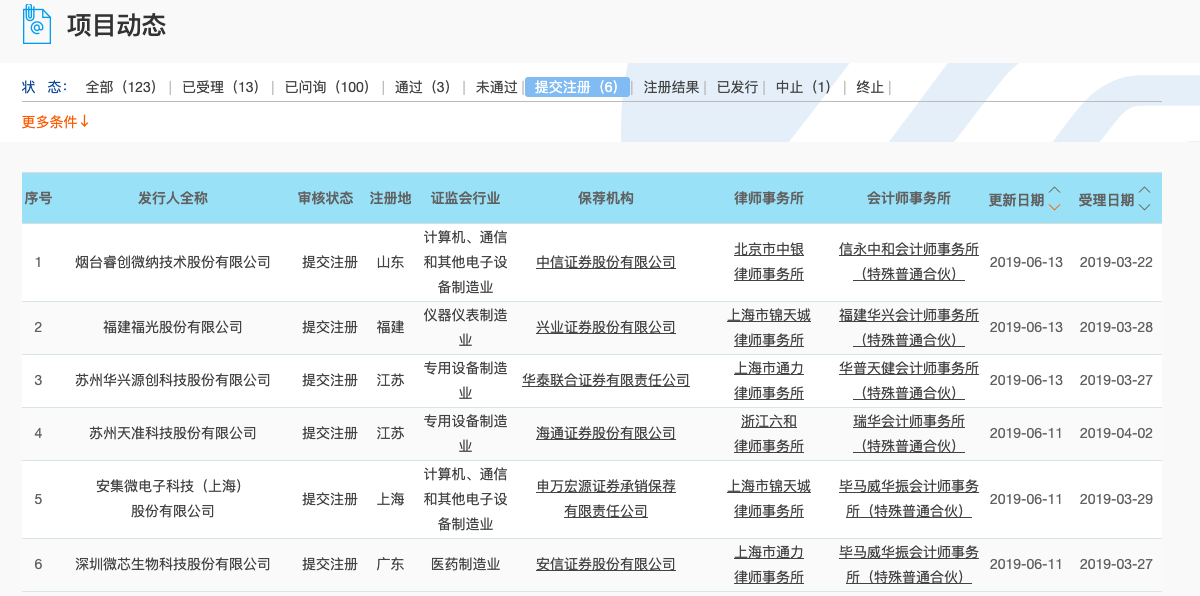Sort 受理日期 descending with down arrow
Viewport: 1200px width, 596px height.
[1144, 207]
